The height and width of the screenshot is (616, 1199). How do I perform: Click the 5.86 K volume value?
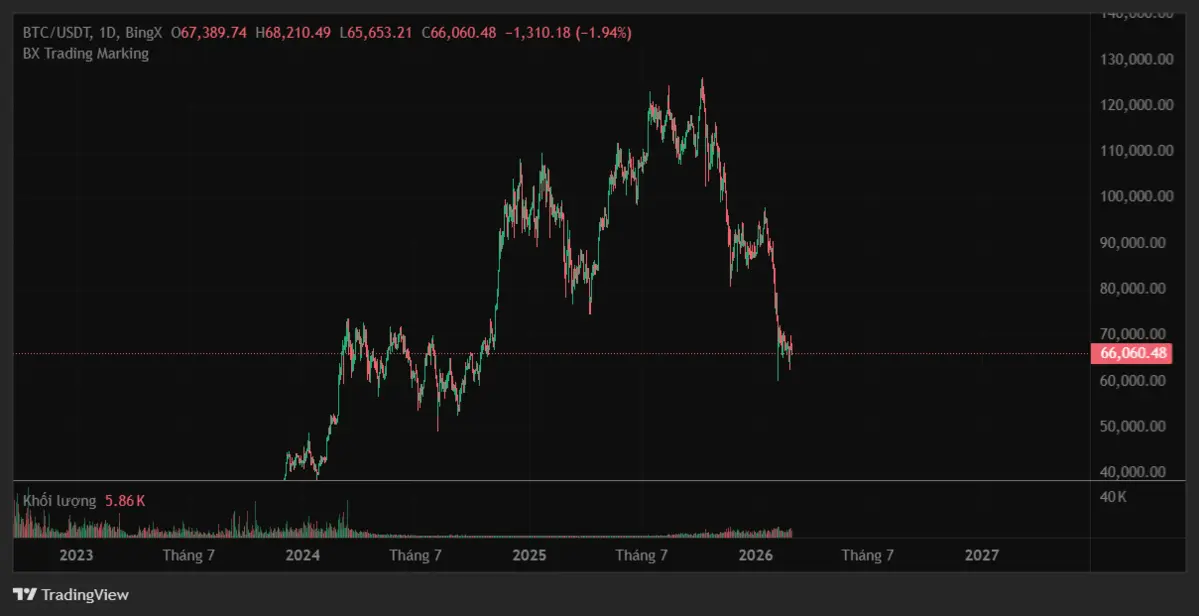pos(125,500)
